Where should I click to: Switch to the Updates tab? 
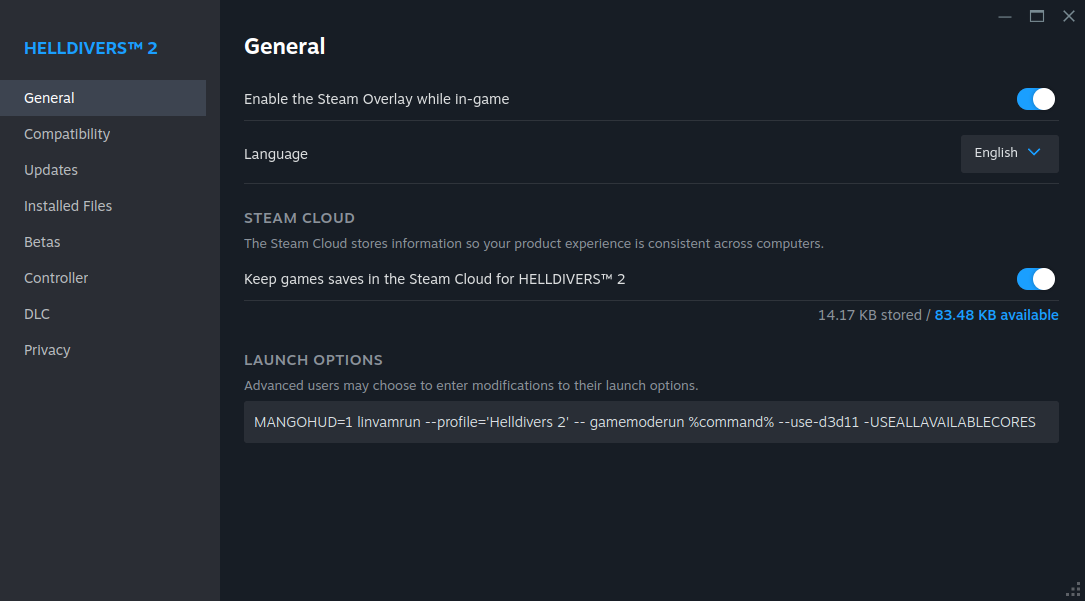[103, 170]
